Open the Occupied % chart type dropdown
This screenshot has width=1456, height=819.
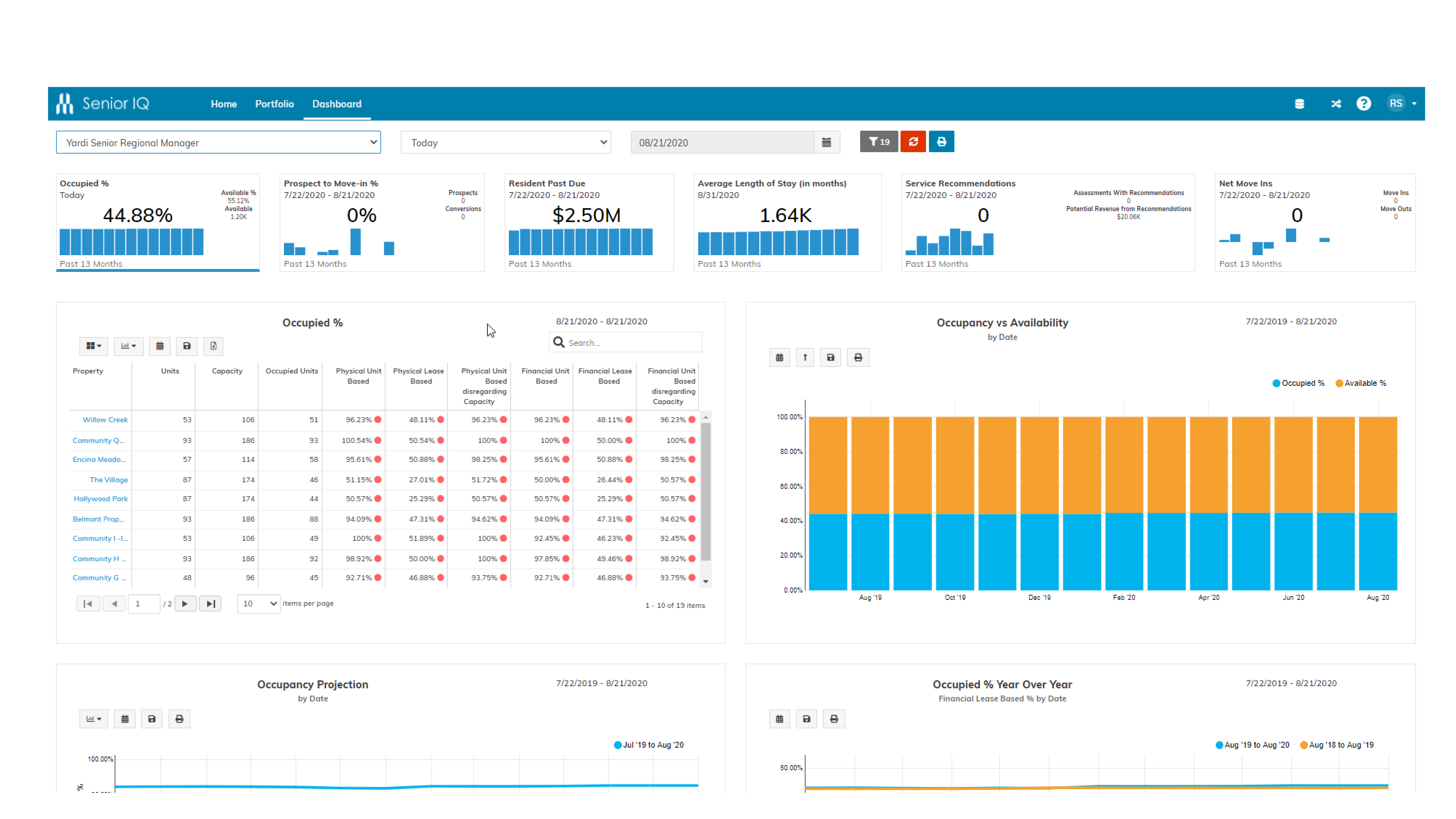(x=128, y=346)
